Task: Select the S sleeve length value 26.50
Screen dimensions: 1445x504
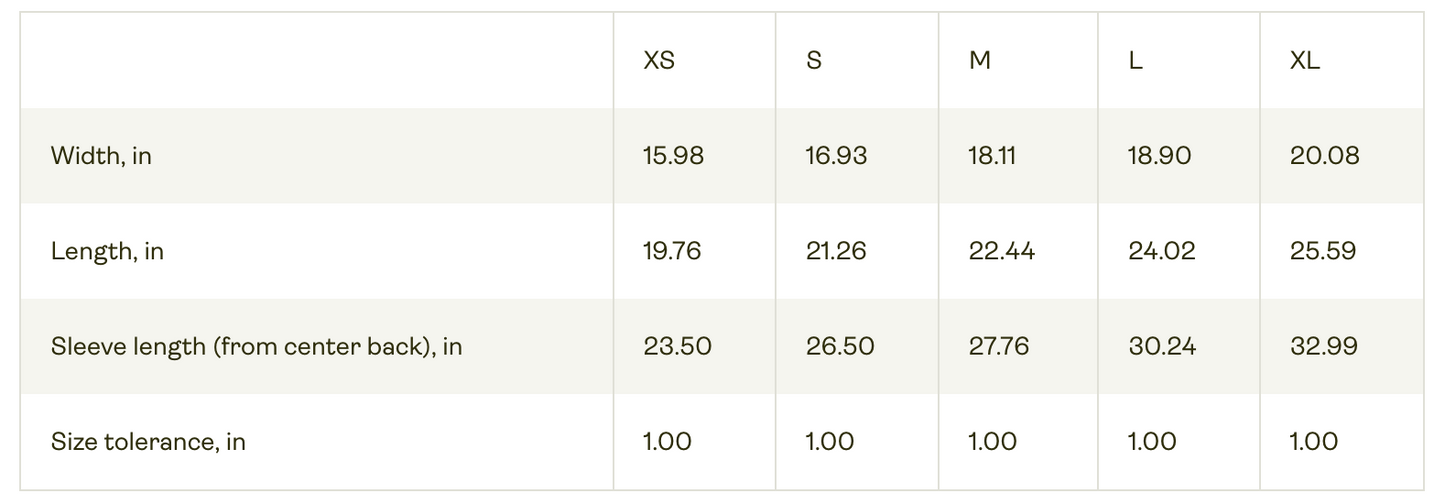Action: (840, 347)
